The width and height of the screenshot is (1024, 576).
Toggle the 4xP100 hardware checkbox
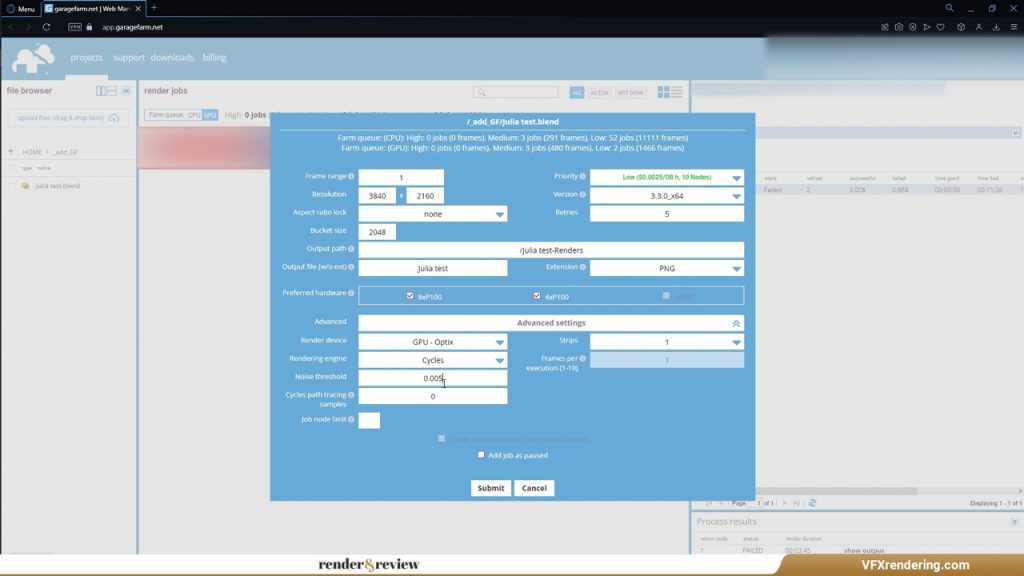point(537,296)
